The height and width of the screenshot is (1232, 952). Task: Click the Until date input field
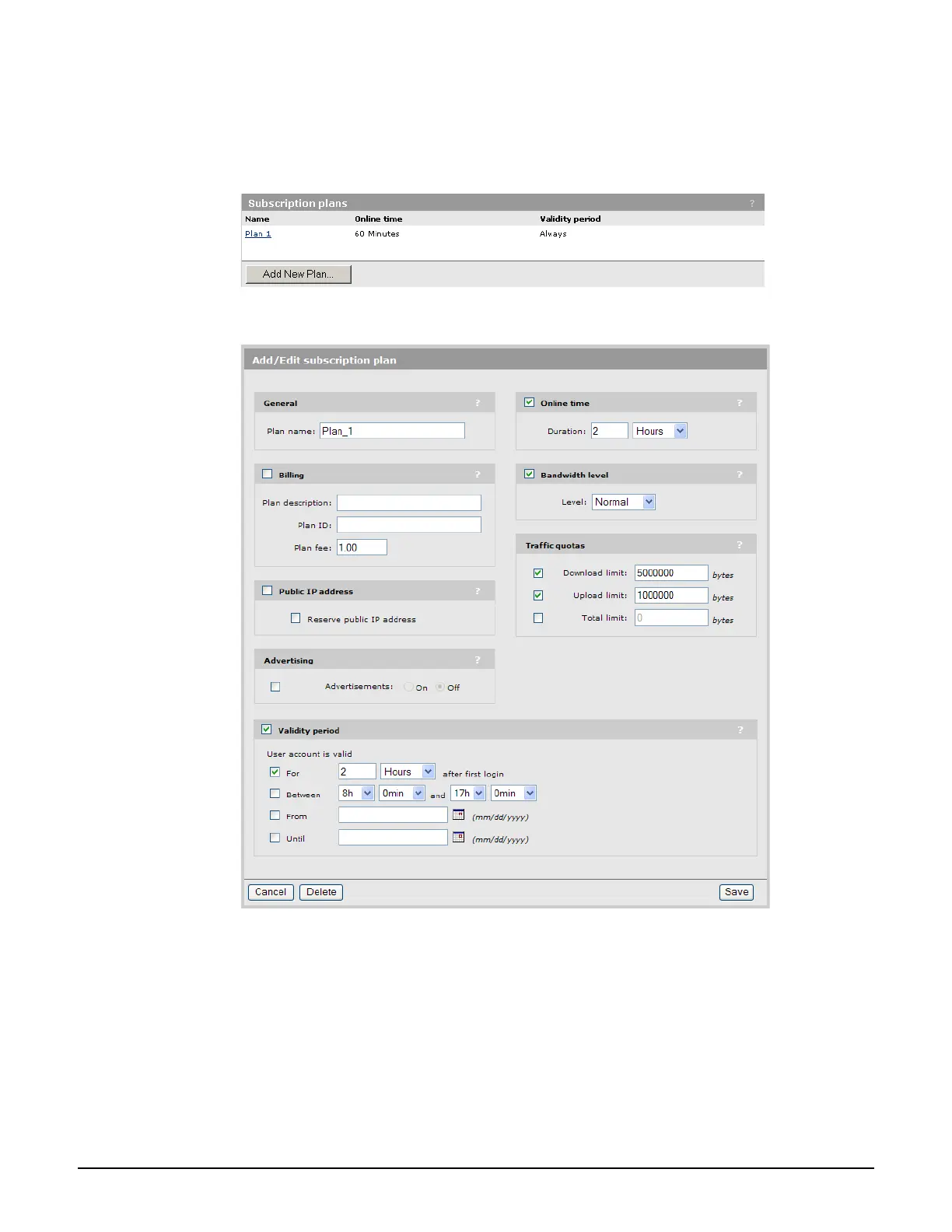tap(394, 838)
